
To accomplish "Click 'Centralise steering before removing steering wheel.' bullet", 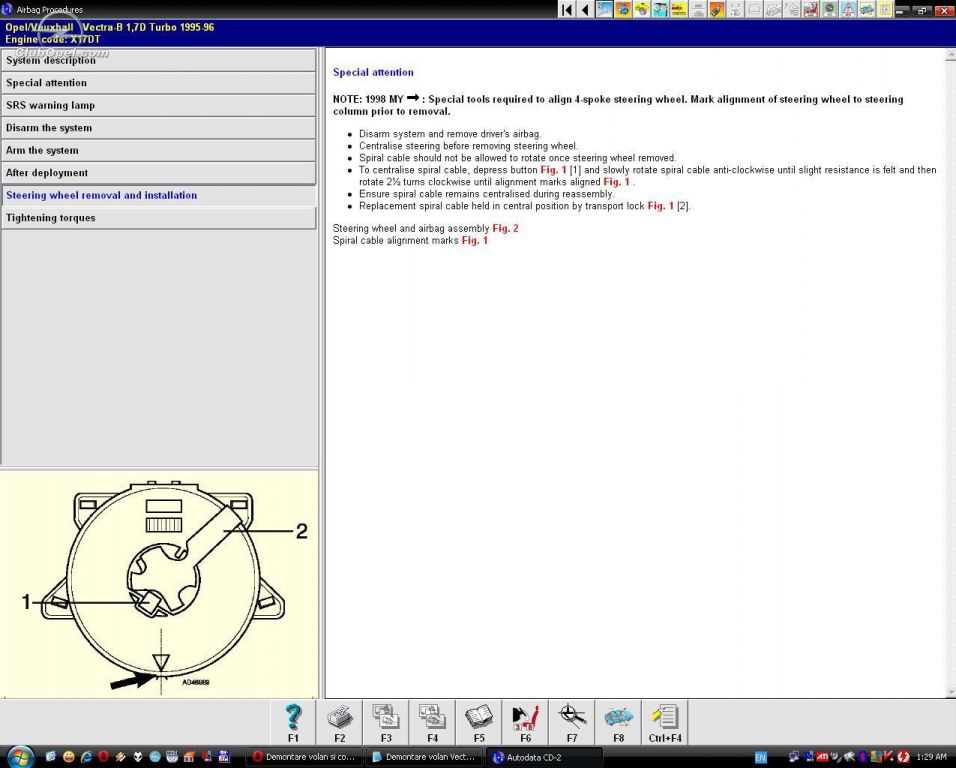I will [468, 146].
